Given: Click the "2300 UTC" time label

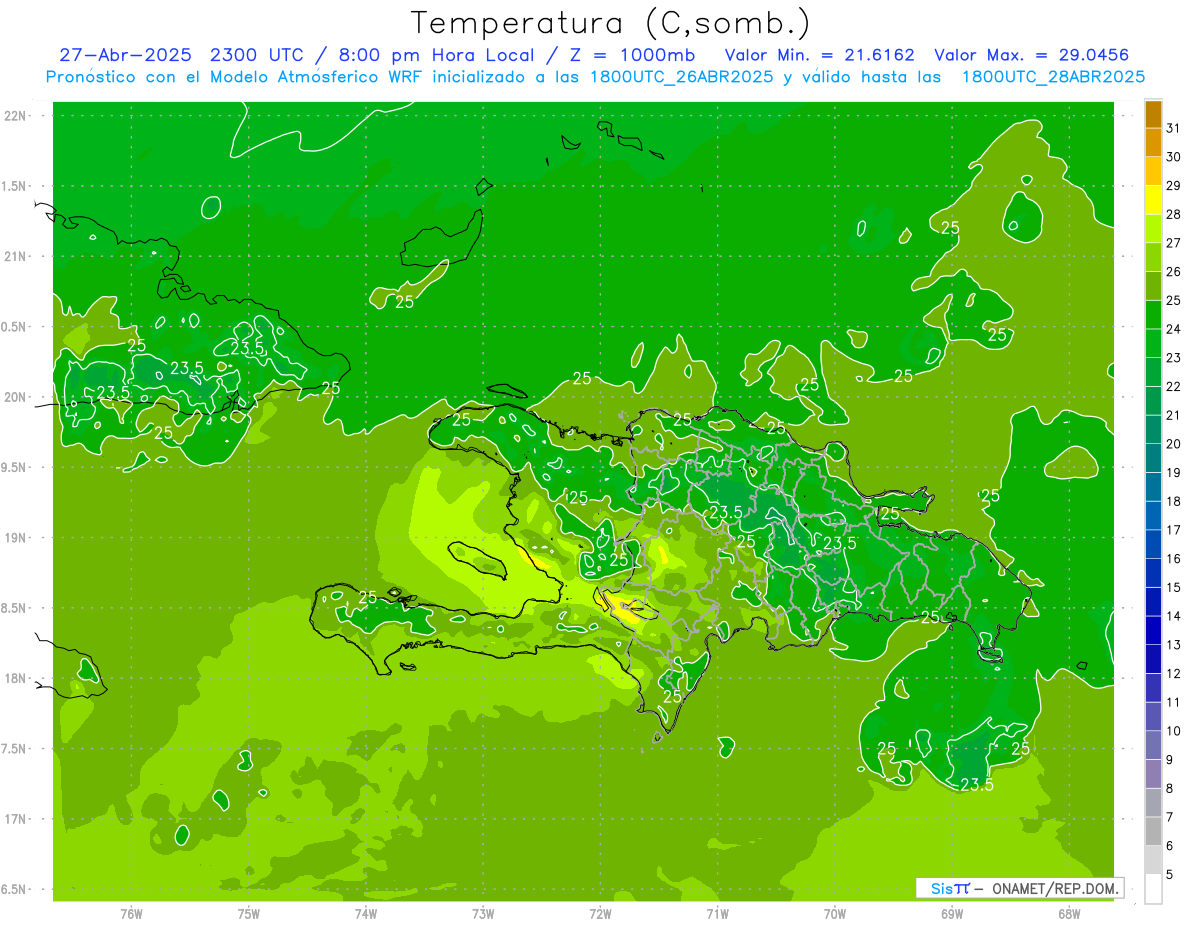Looking at the screenshot, I should coord(260,55).
